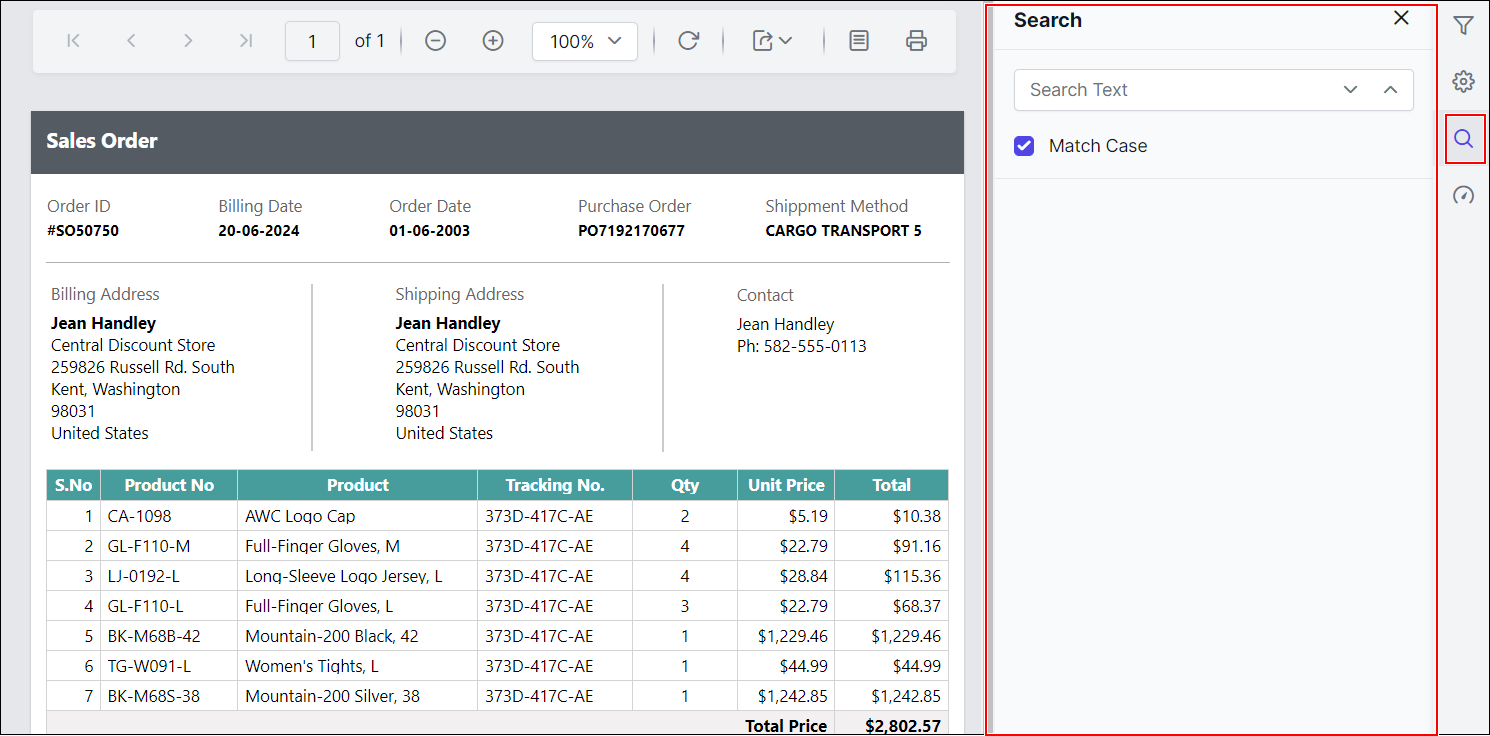Go to the next report page
This screenshot has height=736, width=1490.
188,41
